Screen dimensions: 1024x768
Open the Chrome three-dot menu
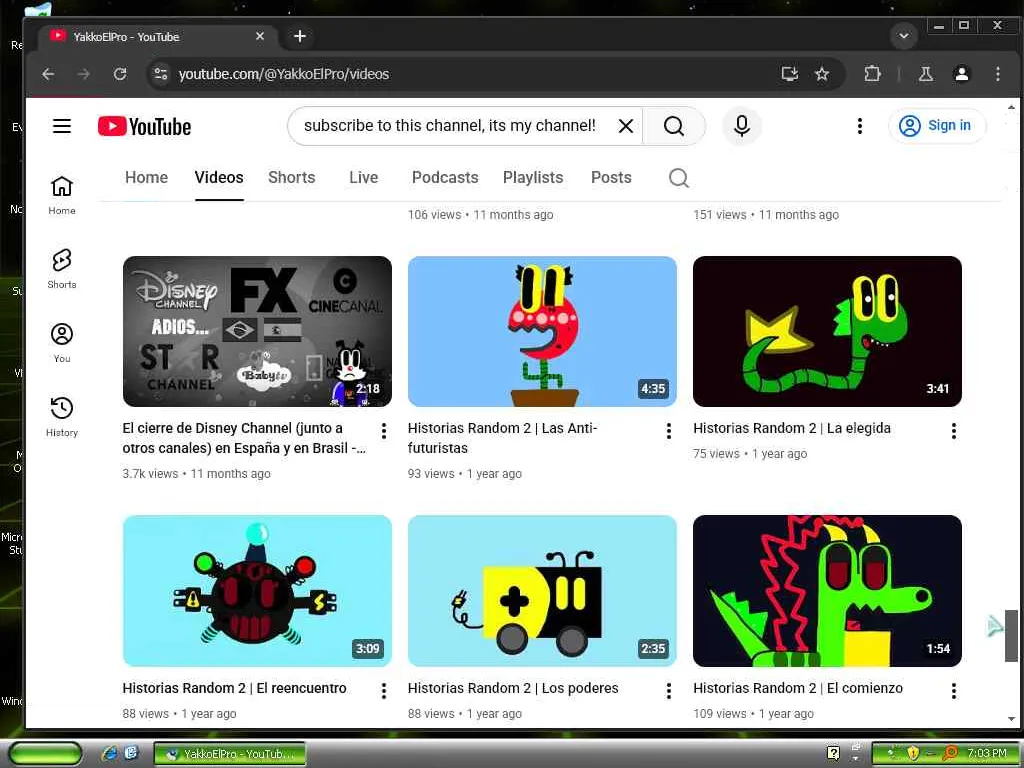[x=997, y=74]
